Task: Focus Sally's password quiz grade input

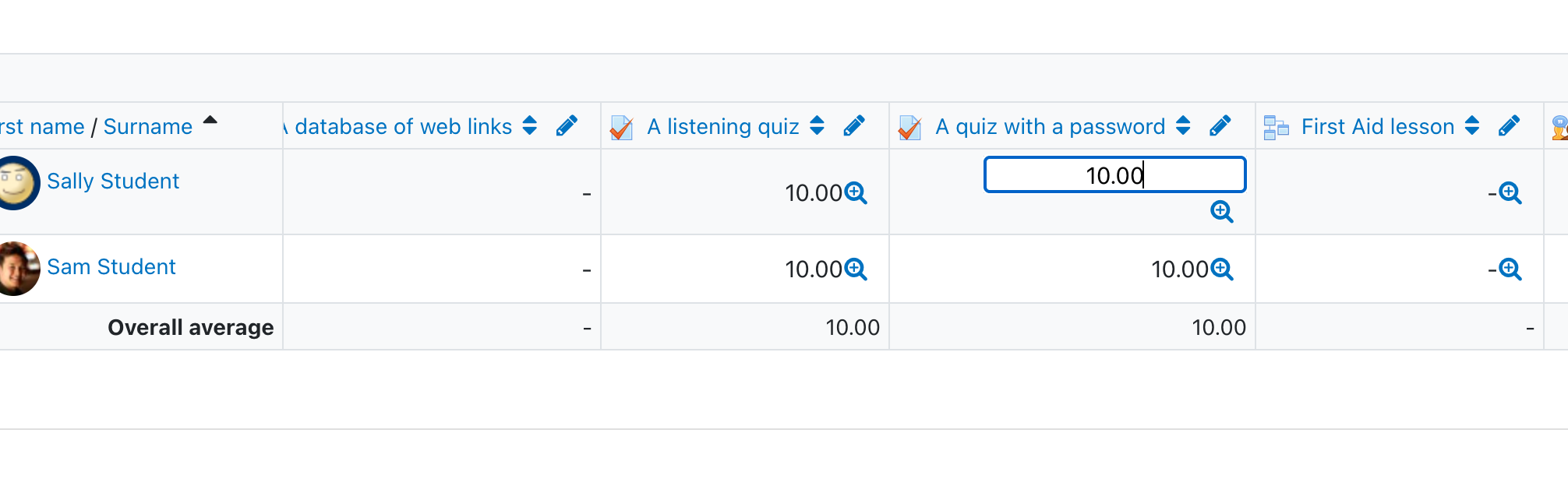Action: 1115,174
